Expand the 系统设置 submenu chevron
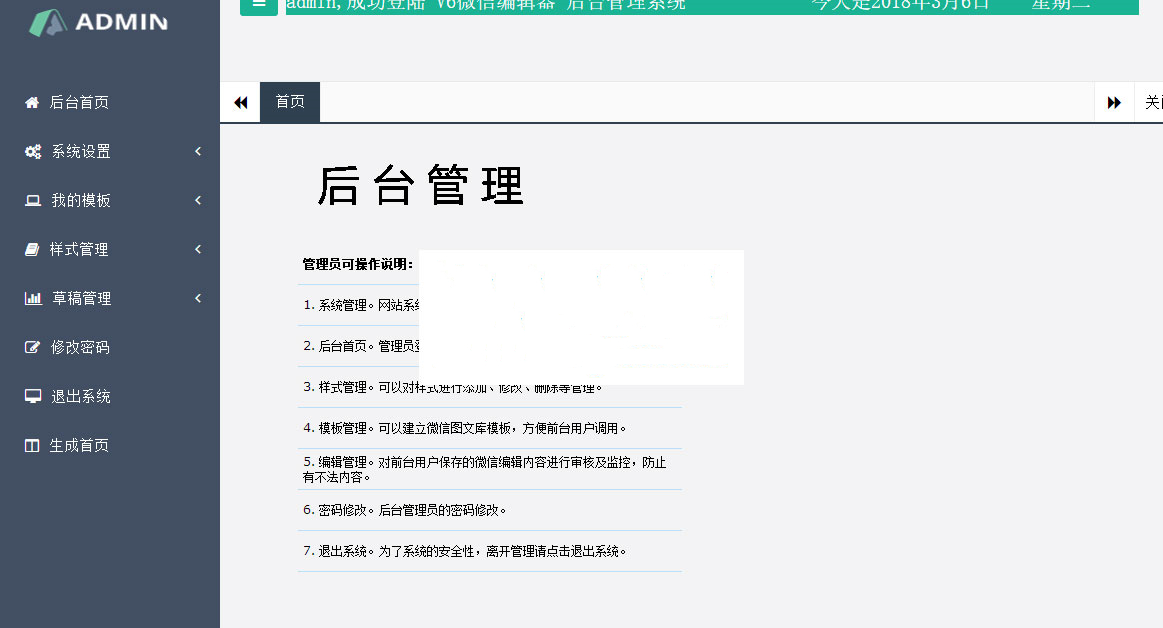Screen dimensions: 1163x628 point(198,151)
